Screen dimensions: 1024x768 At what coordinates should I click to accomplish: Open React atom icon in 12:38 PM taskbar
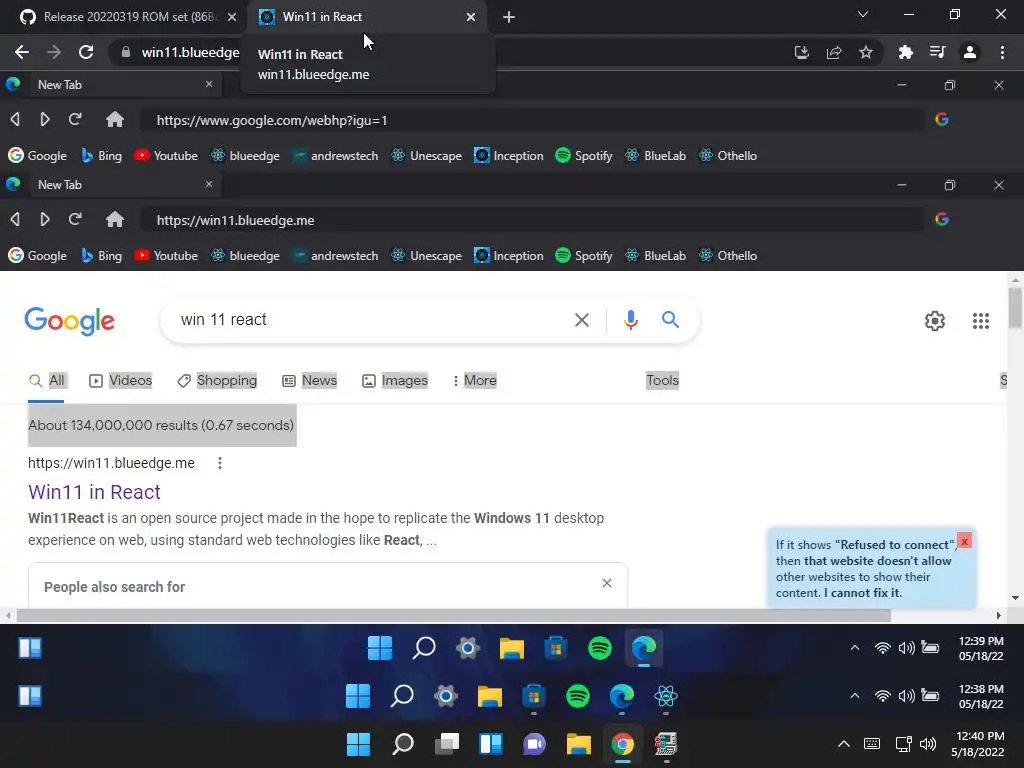(x=665, y=696)
